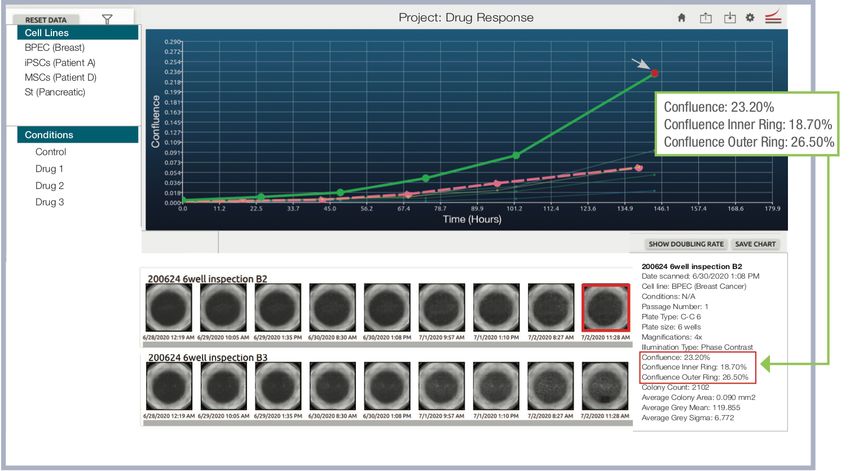The width and height of the screenshot is (850, 471).
Task: Open B3 thumbnail dated 7/2/2020 11:28 AM
Action: pyautogui.click(x=606, y=386)
